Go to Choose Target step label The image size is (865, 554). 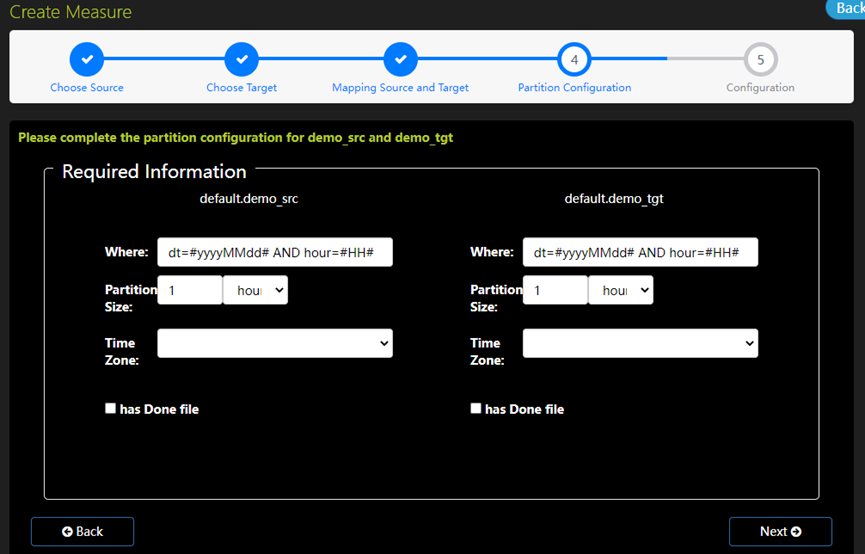pos(242,88)
